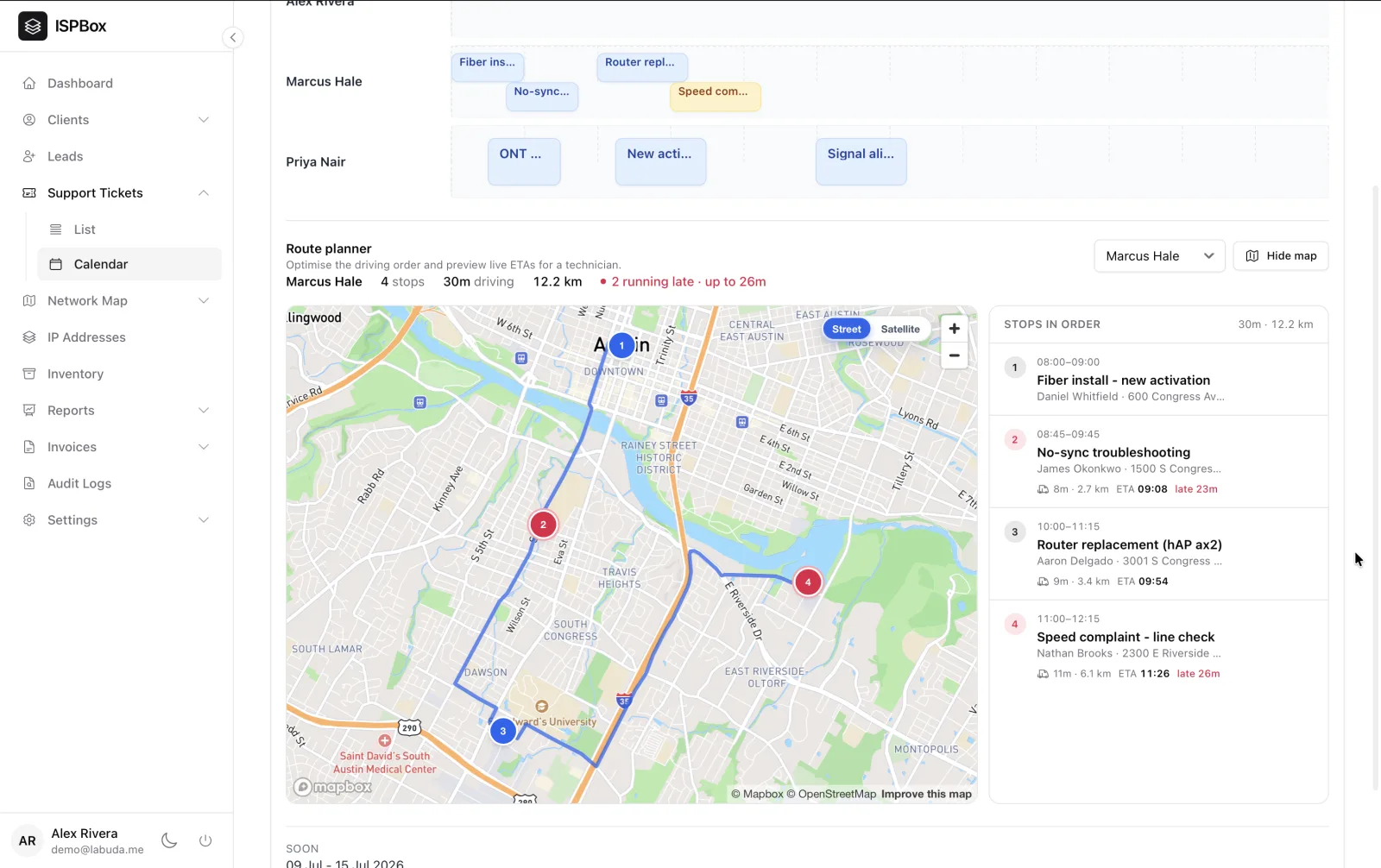Click the Clients person icon

(x=29, y=120)
